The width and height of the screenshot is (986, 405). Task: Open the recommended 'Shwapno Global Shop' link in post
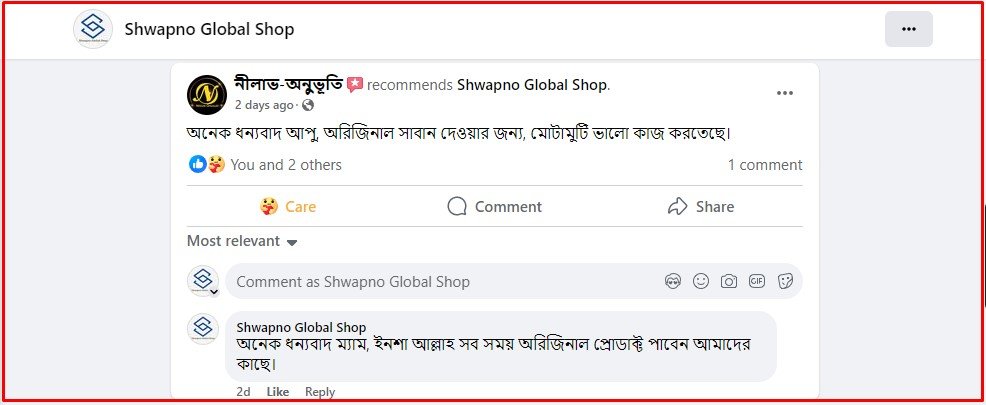point(532,85)
